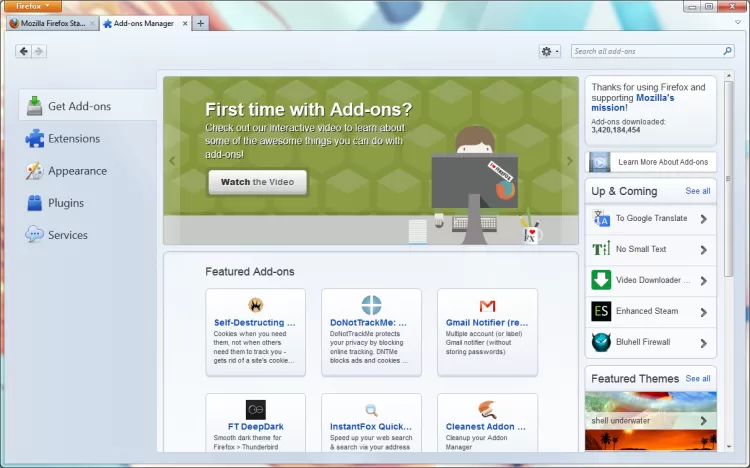Click See all for Up & Coming
This screenshot has height=468, width=750.
click(x=698, y=191)
